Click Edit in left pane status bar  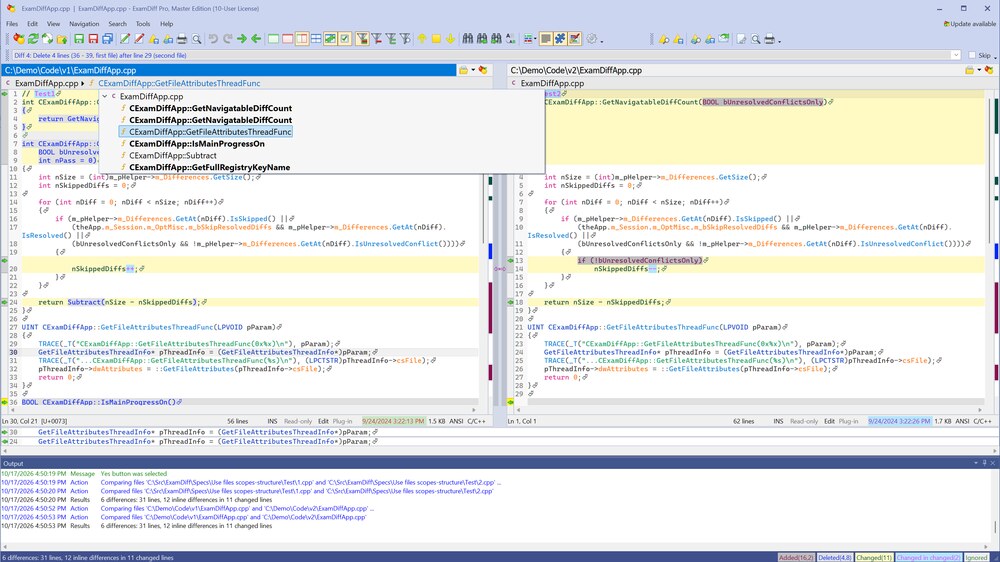tap(323, 421)
